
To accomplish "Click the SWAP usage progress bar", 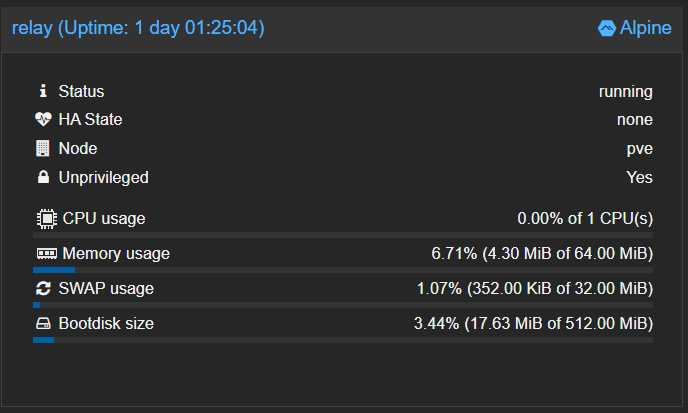I will click(343, 305).
